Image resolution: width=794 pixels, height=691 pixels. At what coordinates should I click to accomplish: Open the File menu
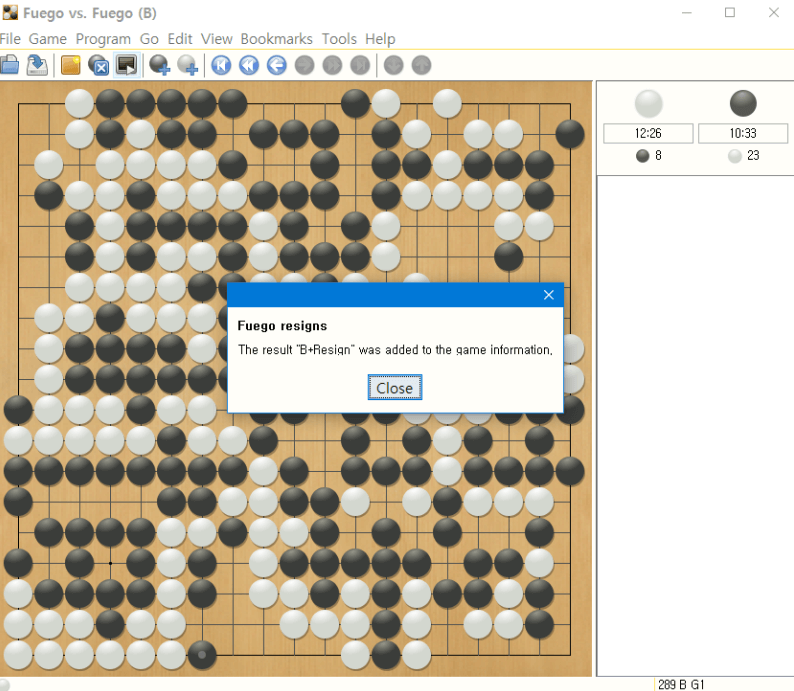click(x=10, y=39)
